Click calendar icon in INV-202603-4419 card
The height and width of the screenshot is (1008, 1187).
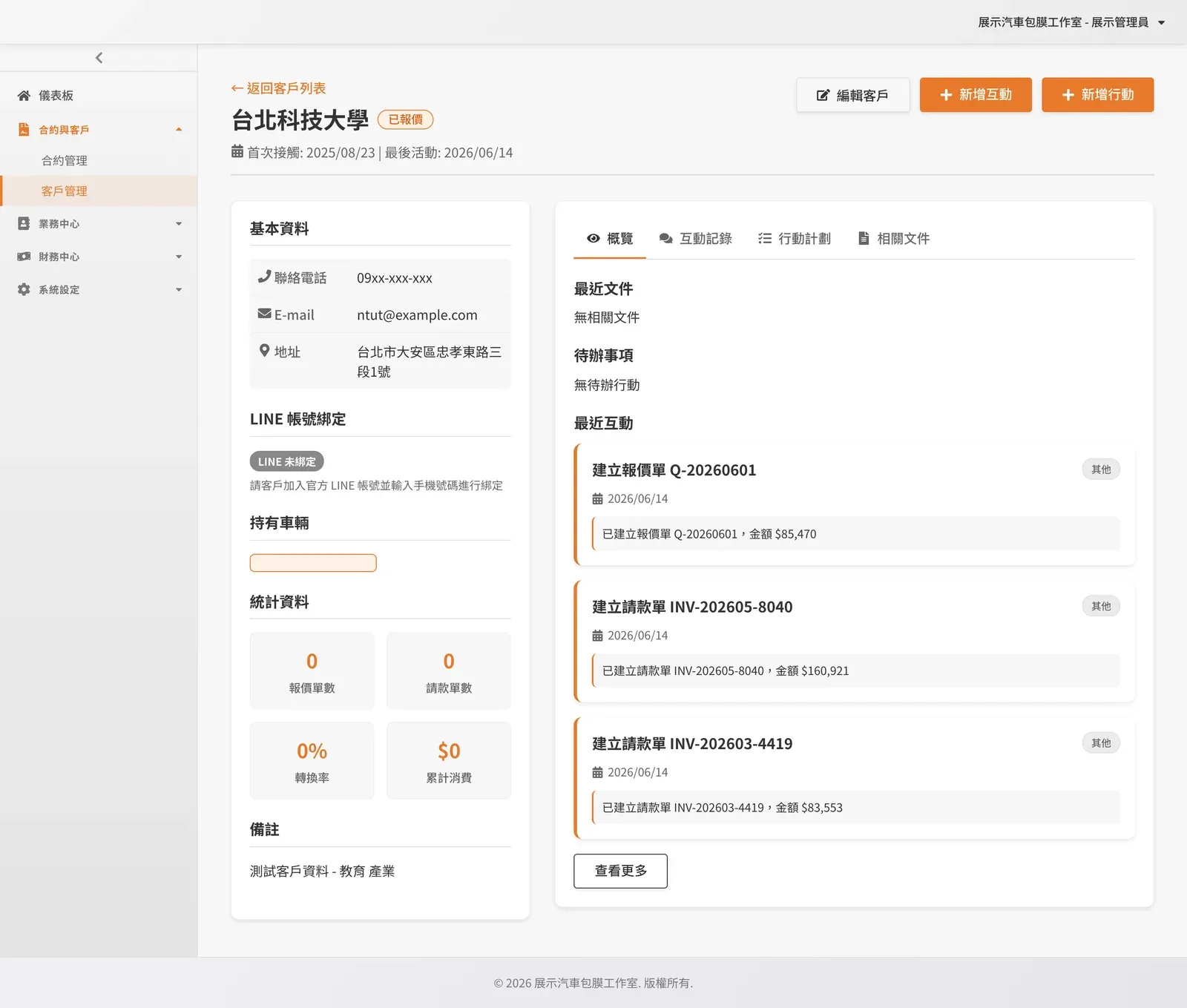597,773
